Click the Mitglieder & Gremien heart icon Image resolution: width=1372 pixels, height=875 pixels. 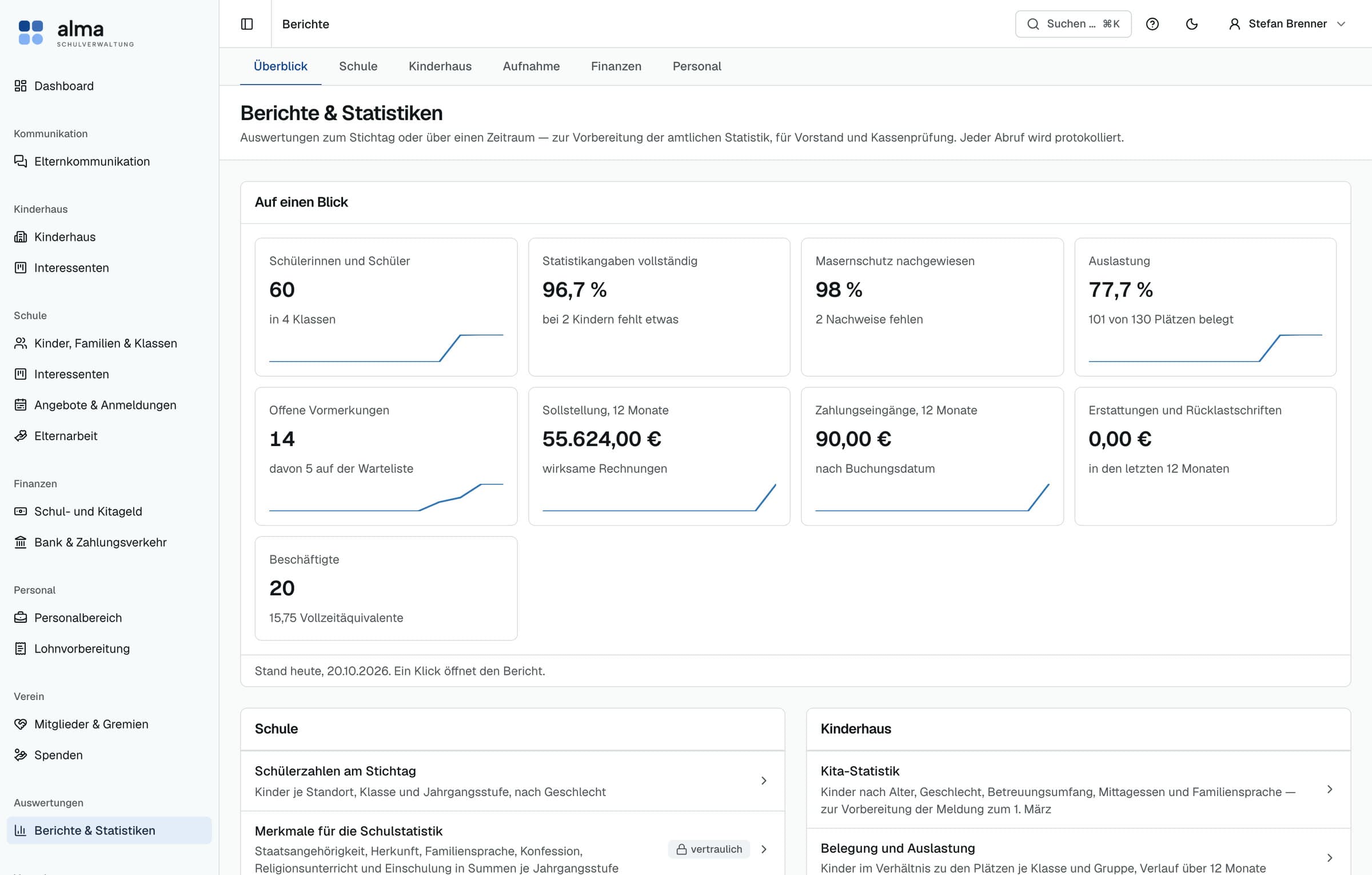click(21, 724)
